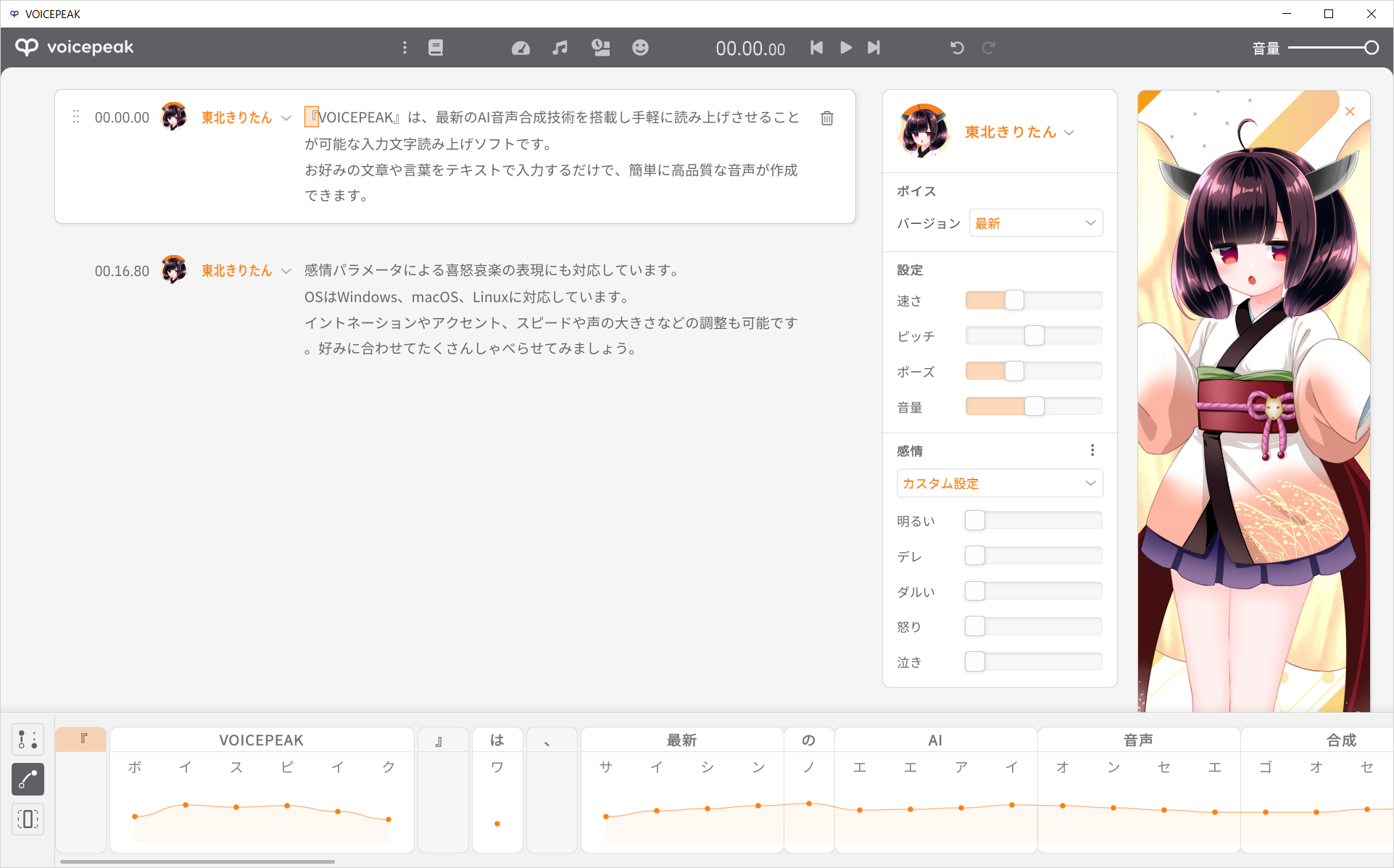This screenshot has width=1394, height=868.
Task: Click the 00.16.80 block timestamp
Action: click(122, 271)
